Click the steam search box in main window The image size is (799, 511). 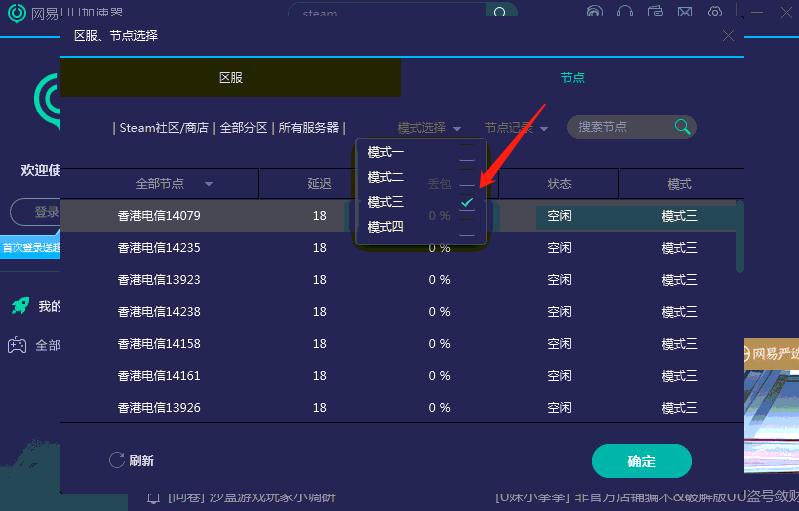coord(387,11)
